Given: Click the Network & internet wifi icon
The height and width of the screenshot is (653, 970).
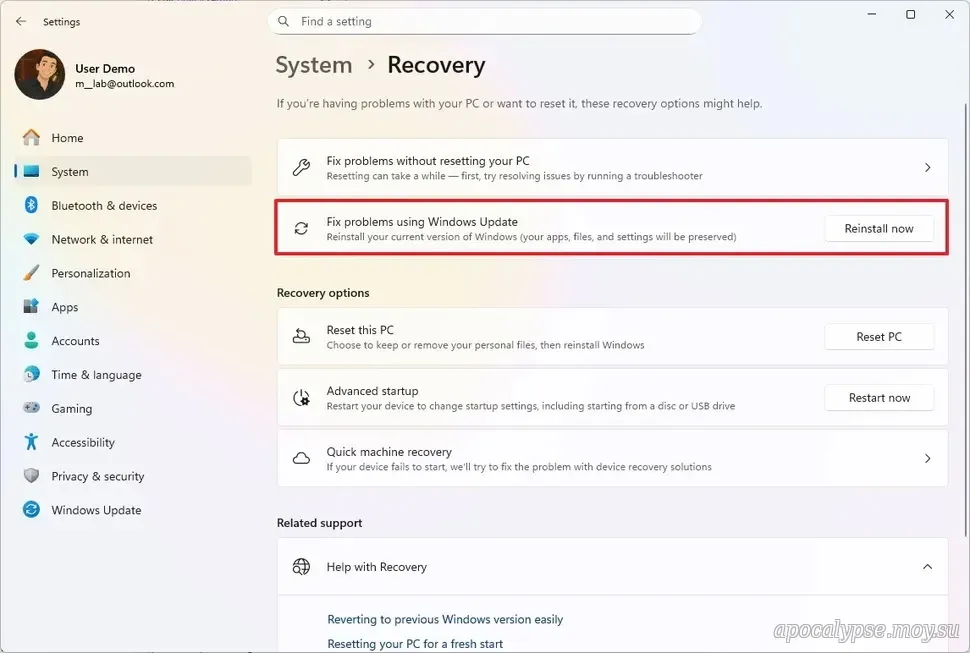Looking at the screenshot, I should tap(31, 240).
